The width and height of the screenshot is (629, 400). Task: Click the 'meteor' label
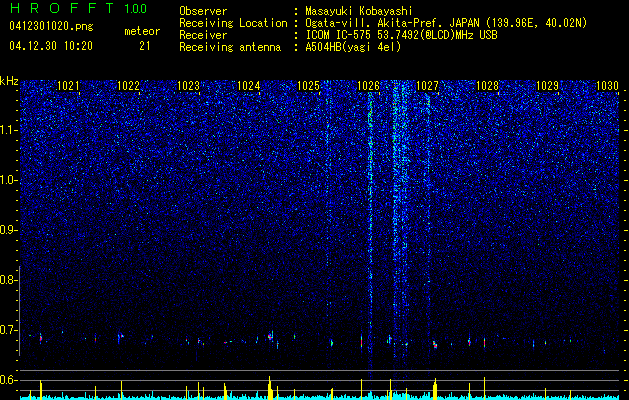click(142, 31)
